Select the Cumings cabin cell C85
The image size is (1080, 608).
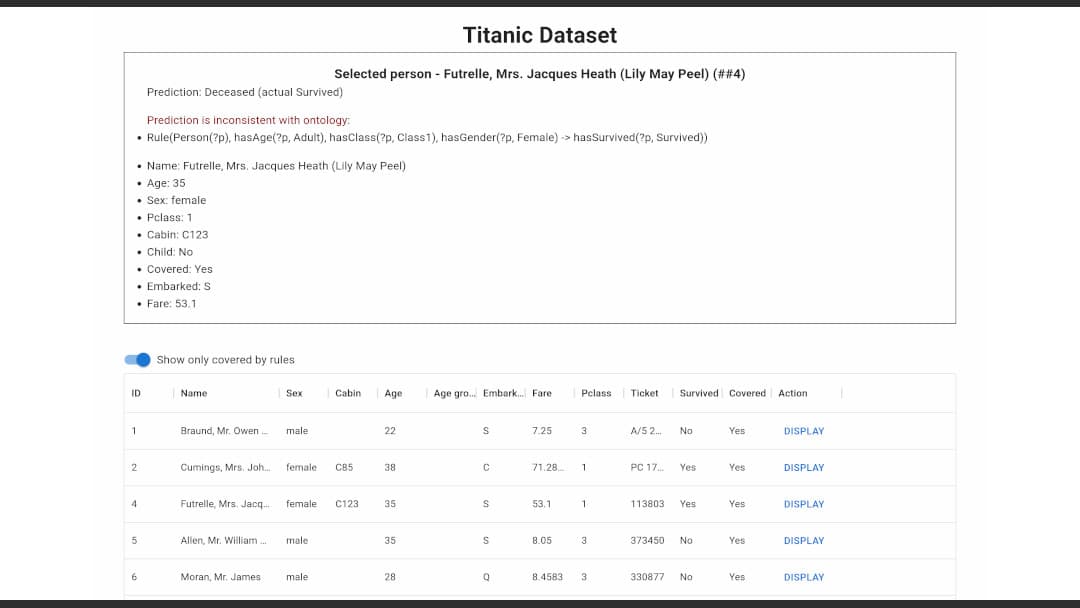[344, 468]
